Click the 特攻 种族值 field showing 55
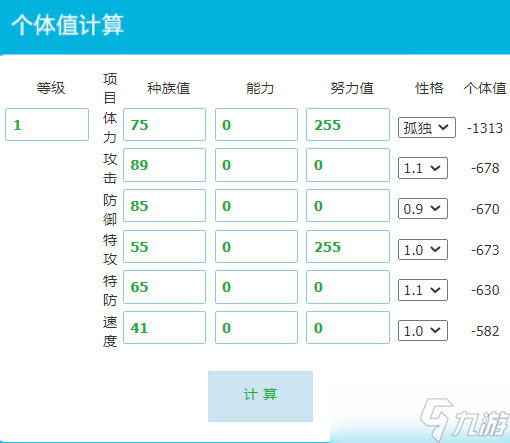510x443 pixels. [164, 246]
